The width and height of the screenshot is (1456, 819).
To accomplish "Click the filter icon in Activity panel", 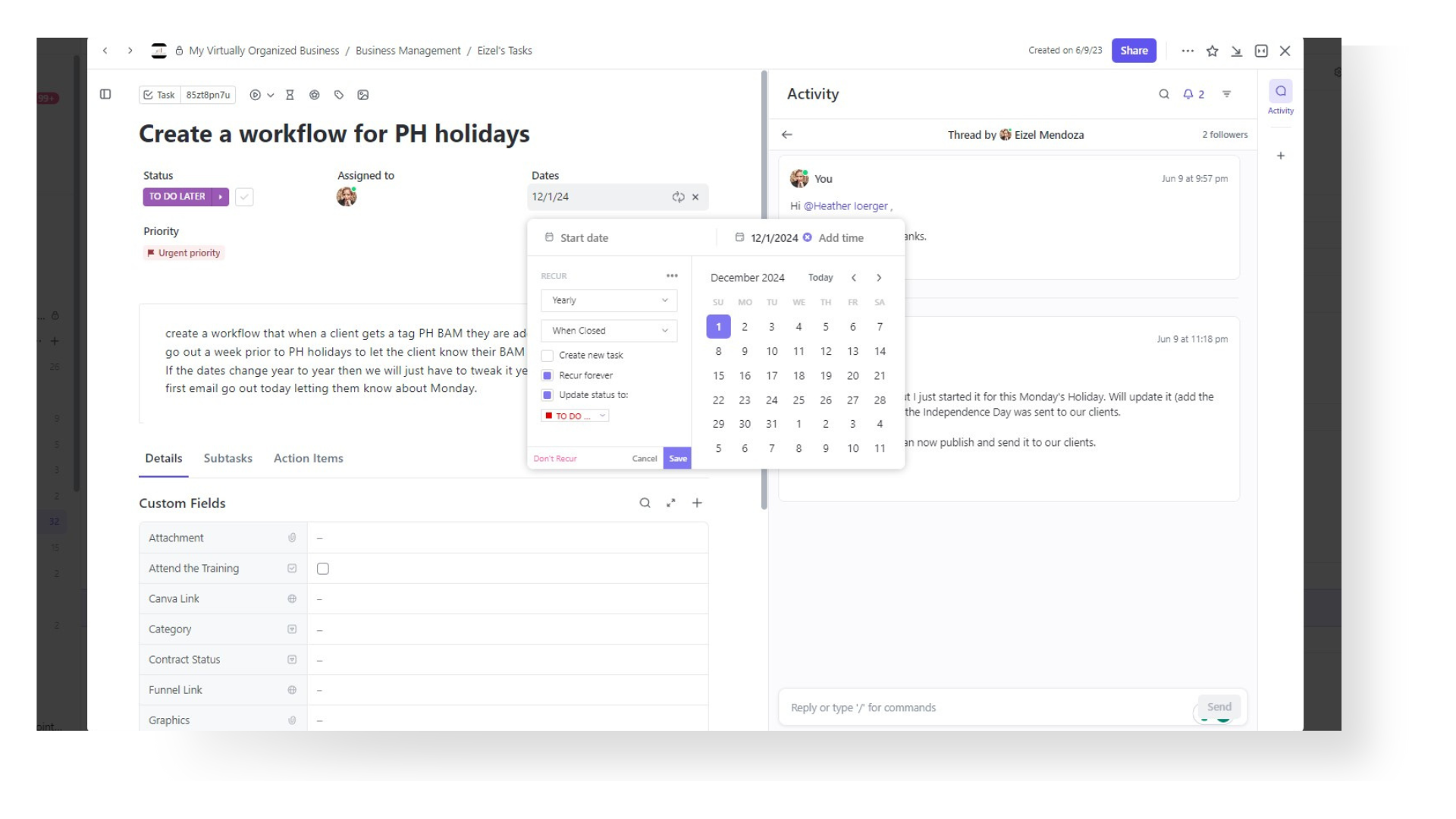I will coord(1226,94).
